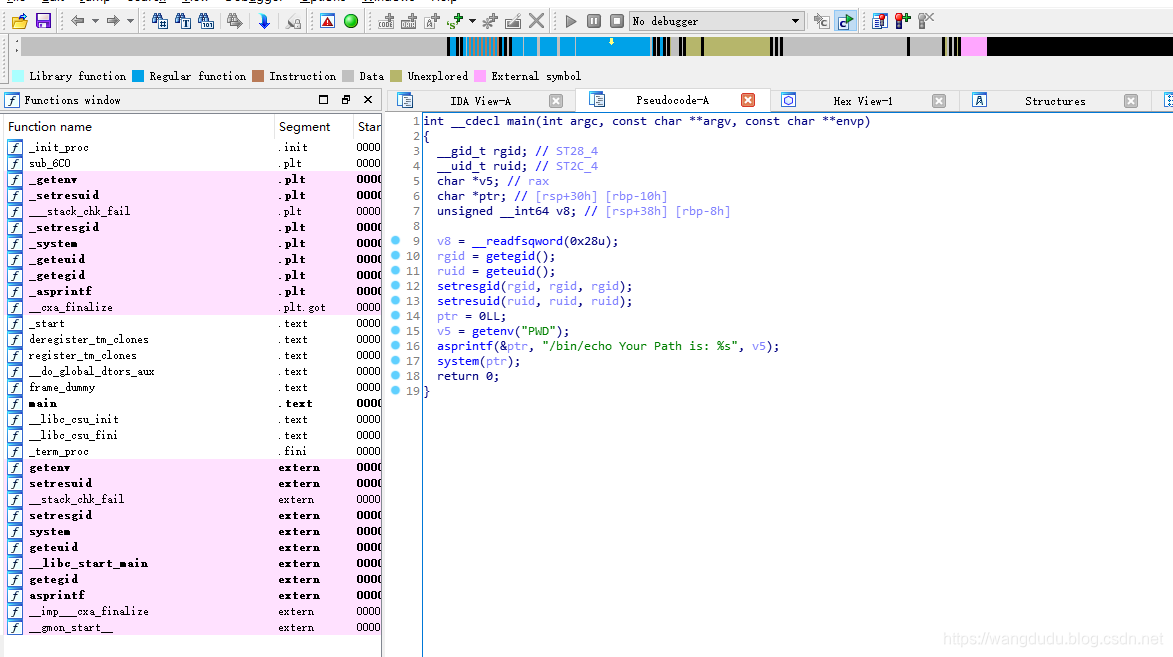
Task: Toggle breakpoint dot on line 18
Action: point(396,375)
